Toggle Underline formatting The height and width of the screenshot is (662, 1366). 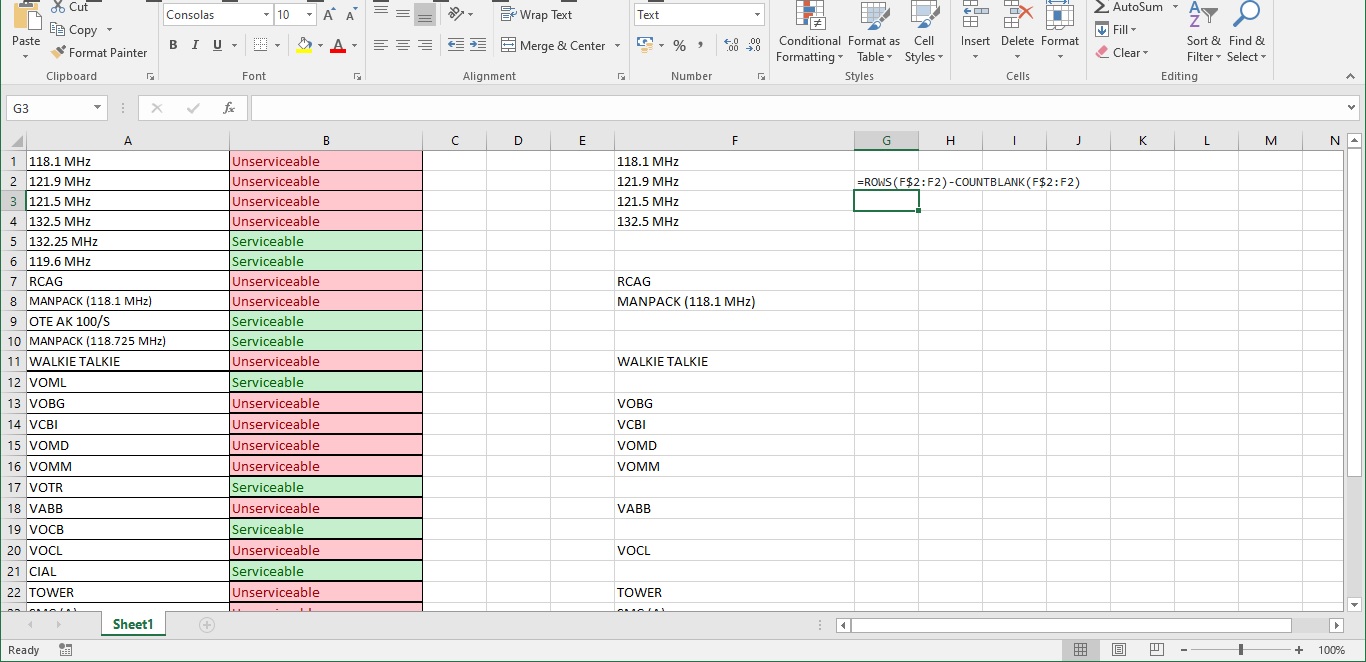click(215, 45)
